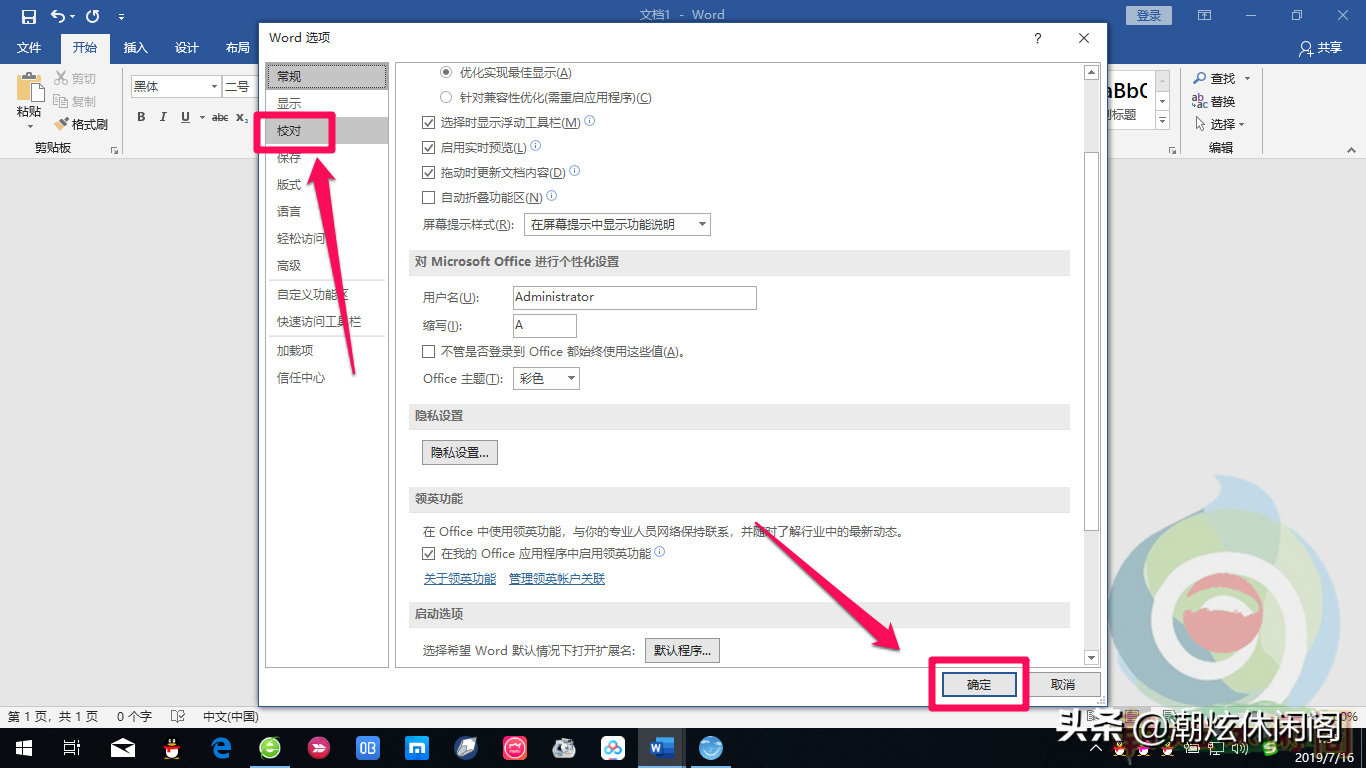Expand the Find (查找) dropdown arrow
1366x768 pixels.
point(1247,78)
